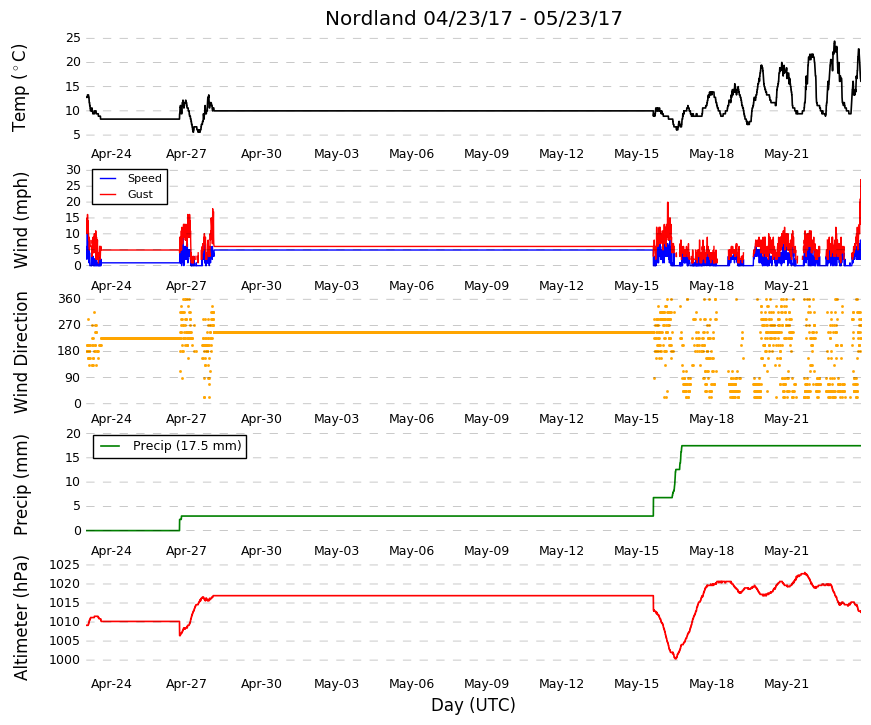Viewport: 871px width, 725px height.
Task: Click the May-18 tick on temperature chart
Action: [x=711, y=154]
